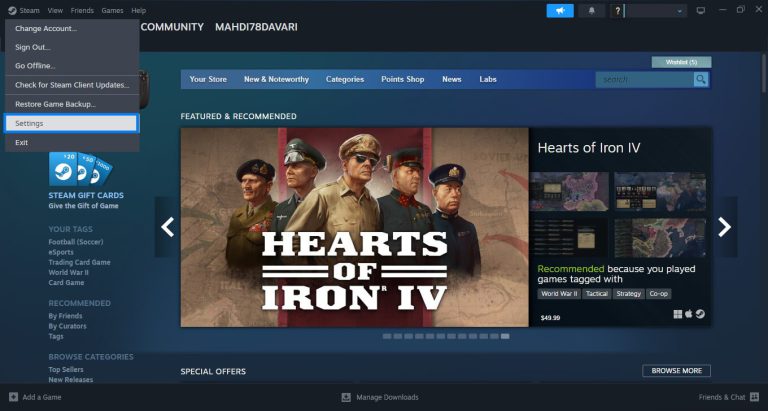Image resolution: width=768 pixels, height=411 pixels.
Task: Click the help question mark icon
Action: coord(619,10)
